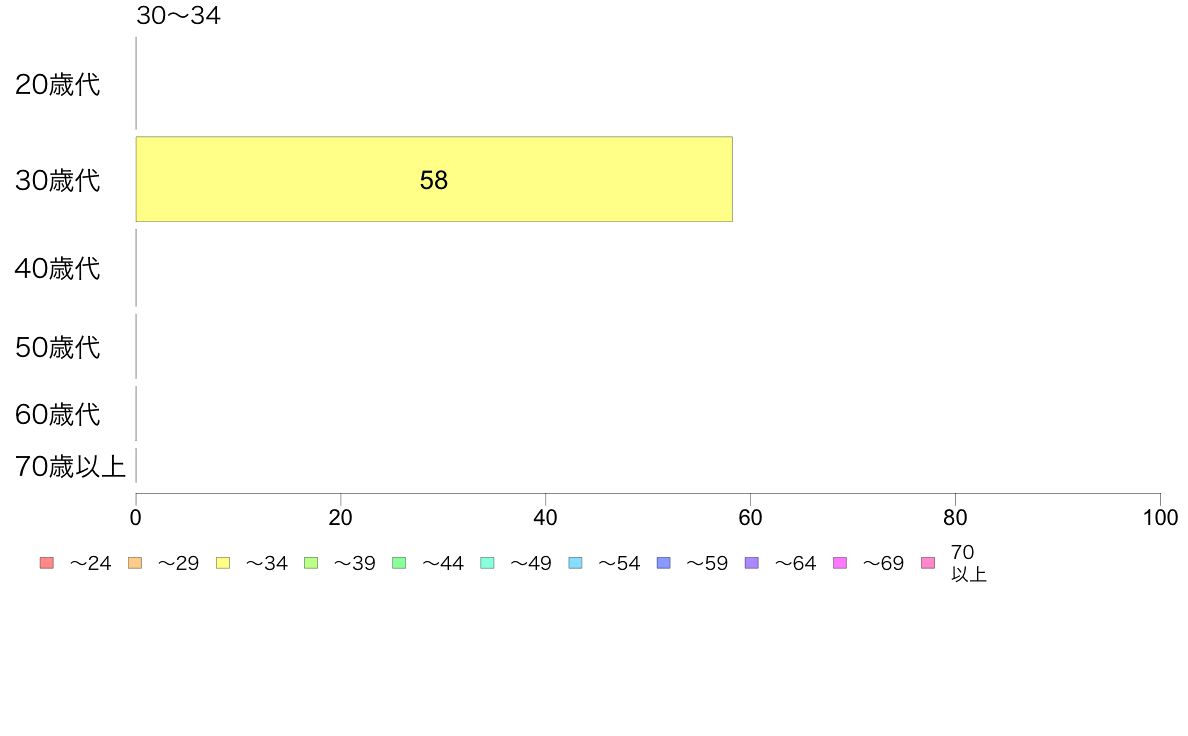The height and width of the screenshot is (736, 1188).
Task: Click the 30〜34 title text
Action: [178, 15]
